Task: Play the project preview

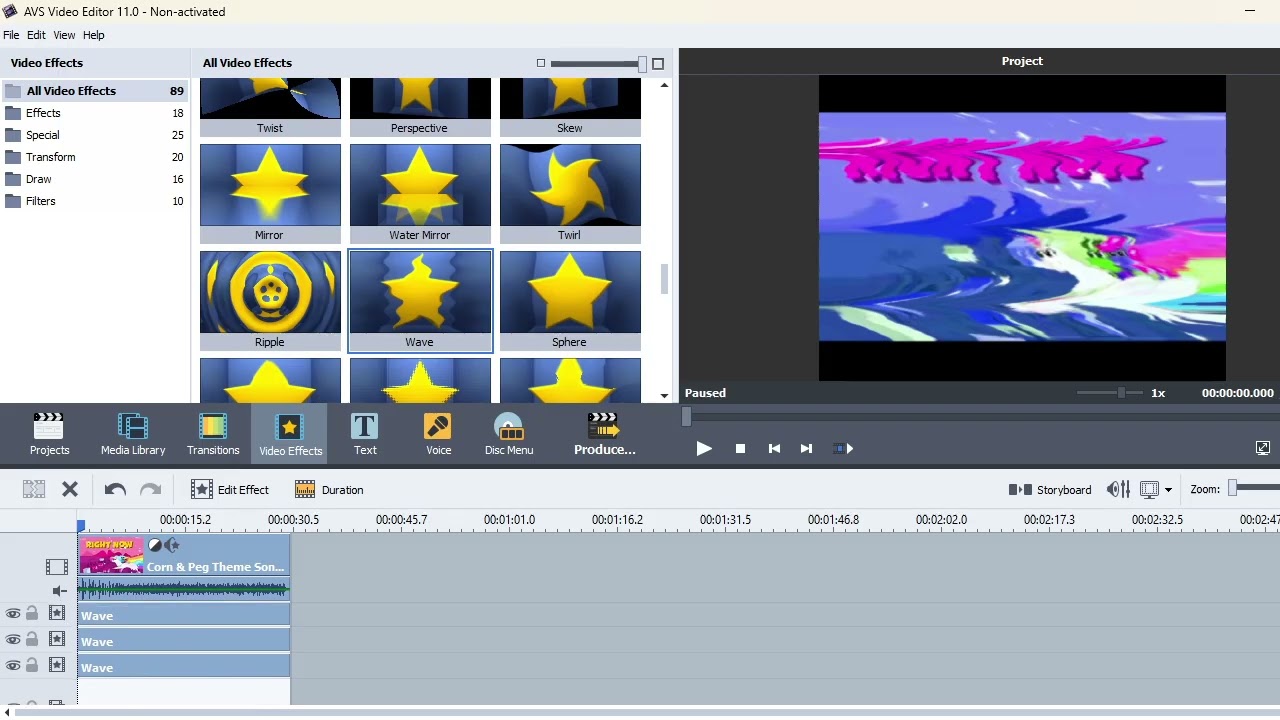Action: 704,448
